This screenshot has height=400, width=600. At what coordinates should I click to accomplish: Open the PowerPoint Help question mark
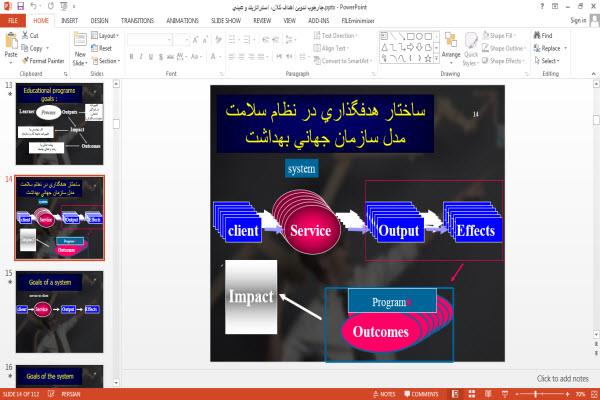pos(542,7)
